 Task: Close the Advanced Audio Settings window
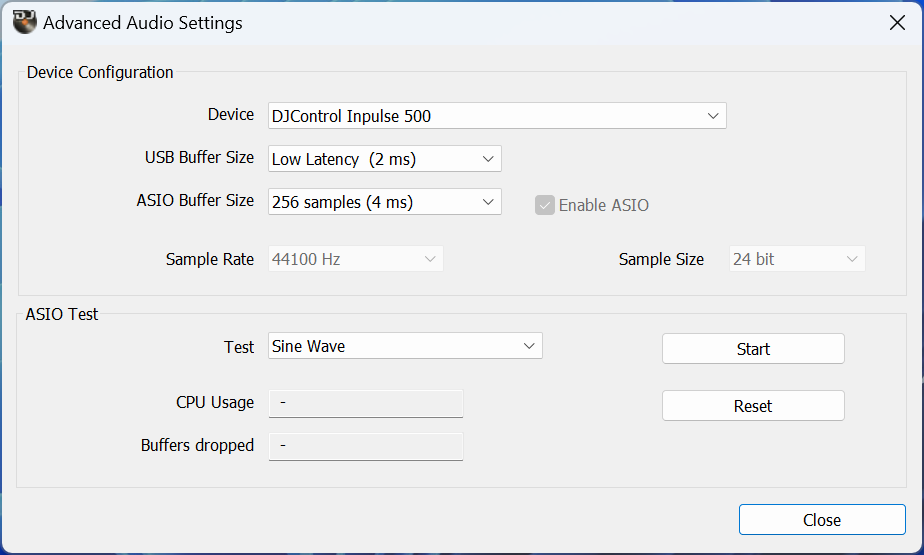(x=897, y=23)
